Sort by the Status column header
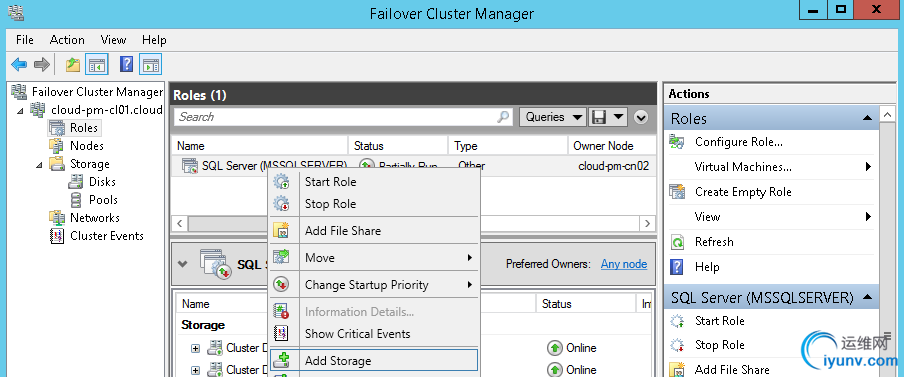The width and height of the screenshot is (904, 377). coord(398,146)
